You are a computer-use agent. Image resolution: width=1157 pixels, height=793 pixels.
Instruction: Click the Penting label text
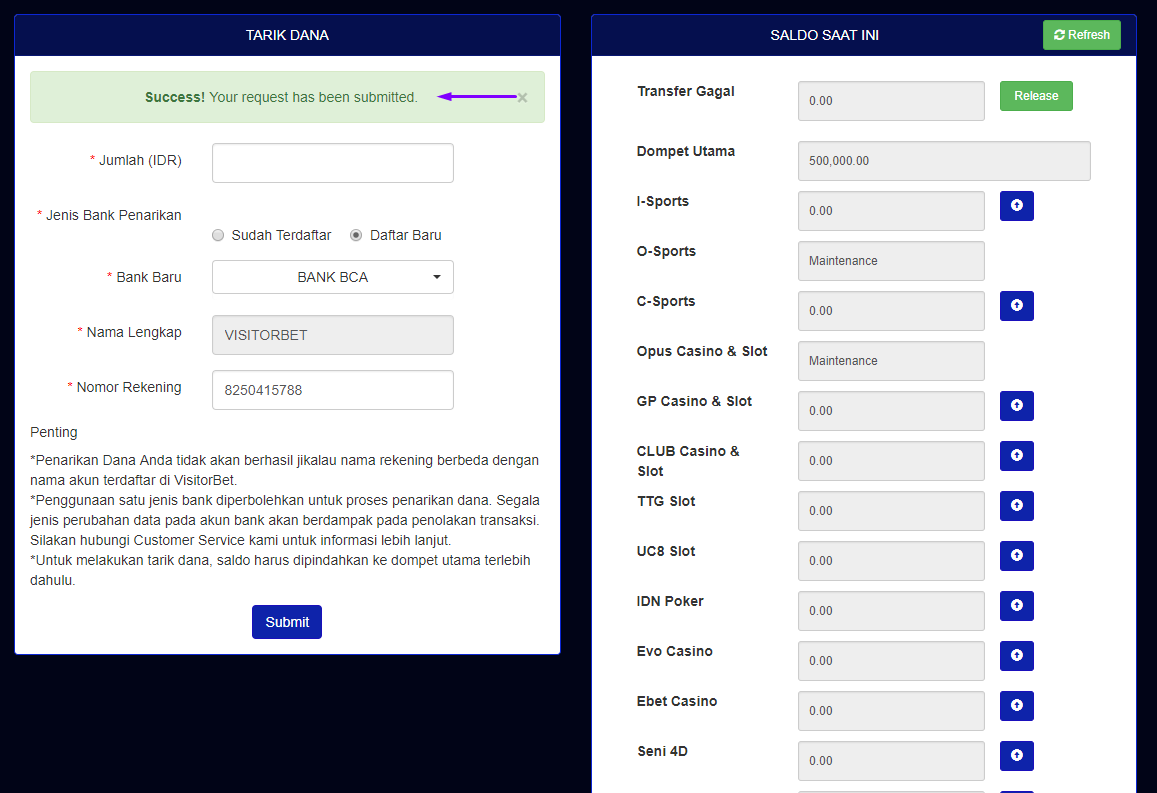[x=53, y=432]
